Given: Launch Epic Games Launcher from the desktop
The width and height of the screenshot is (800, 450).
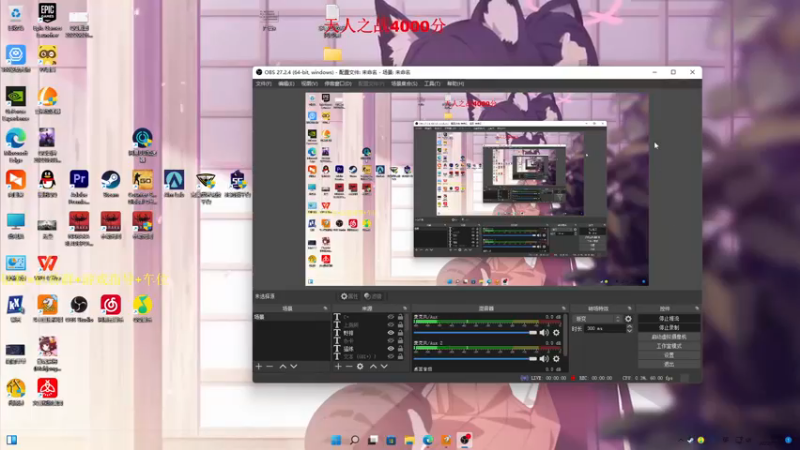Looking at the screenshot, I should (47, 19).
